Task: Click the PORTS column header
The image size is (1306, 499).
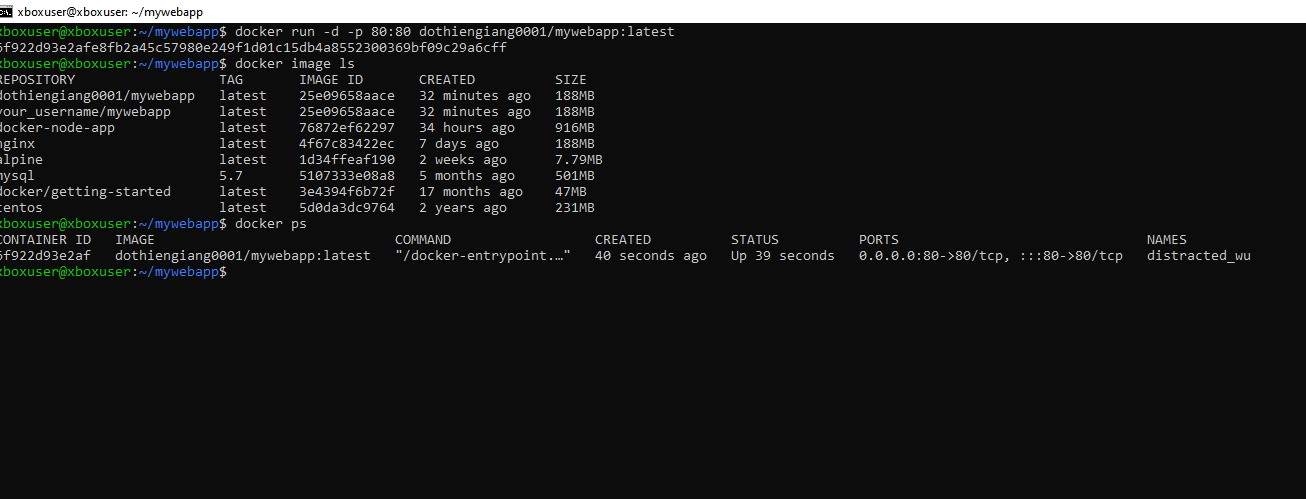Action: pos(878,240)
